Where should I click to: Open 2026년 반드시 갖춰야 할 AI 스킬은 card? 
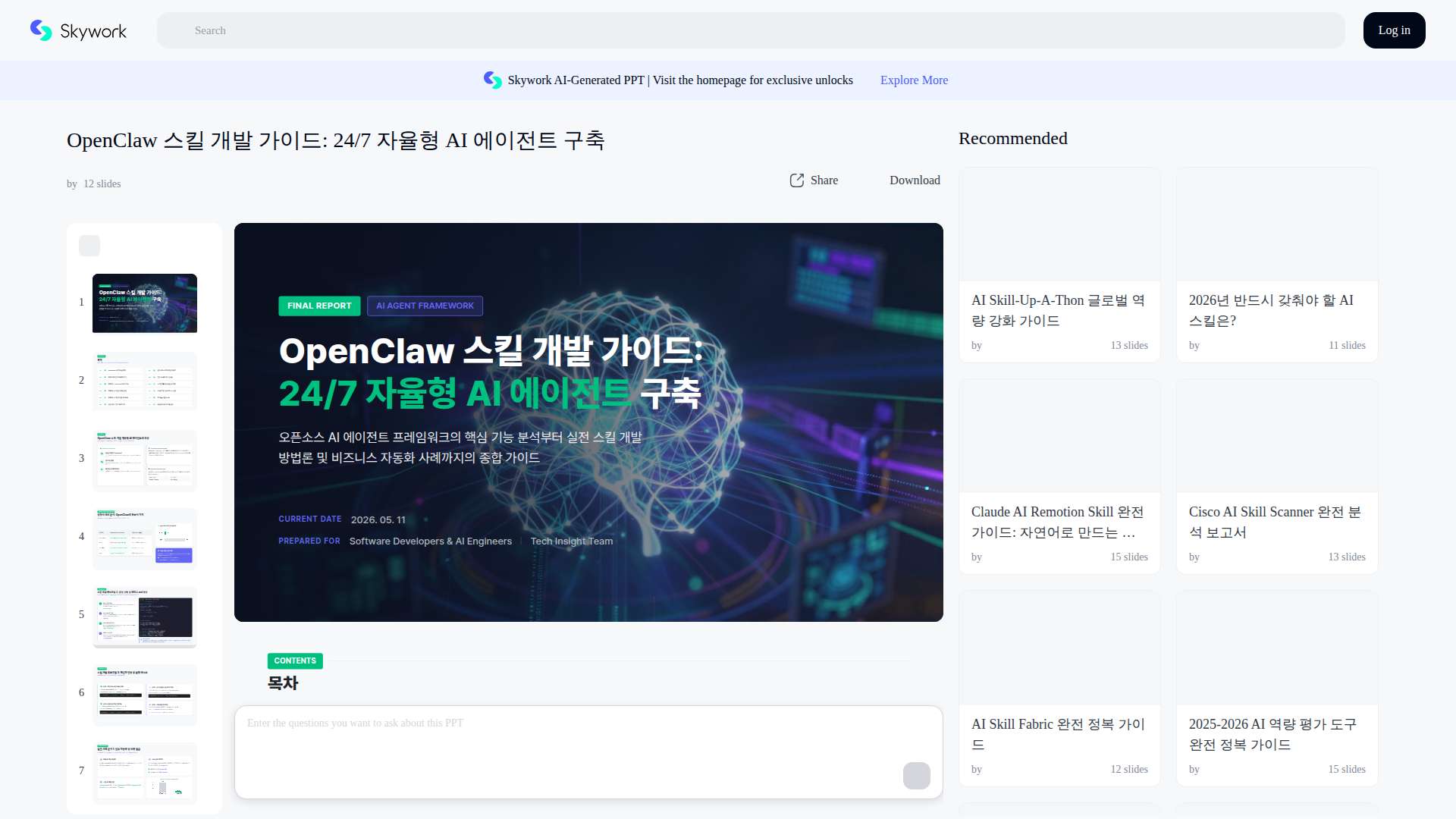(x=1277, y=265)
